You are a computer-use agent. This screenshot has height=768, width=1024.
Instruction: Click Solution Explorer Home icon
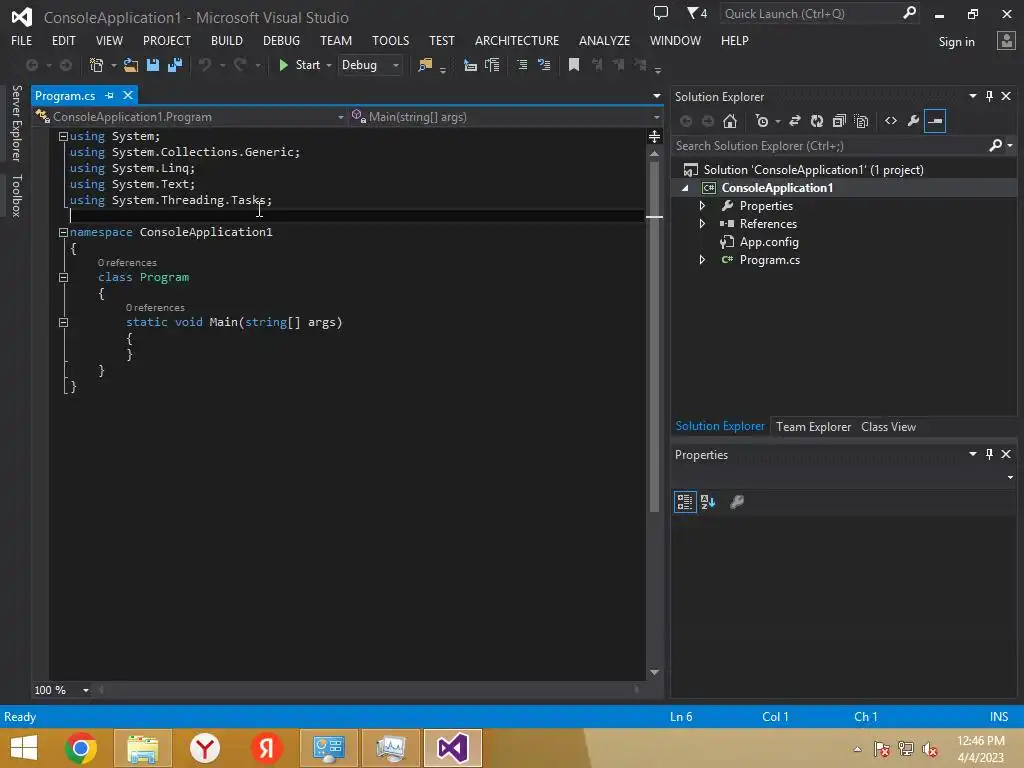click(x=730, y=121)
